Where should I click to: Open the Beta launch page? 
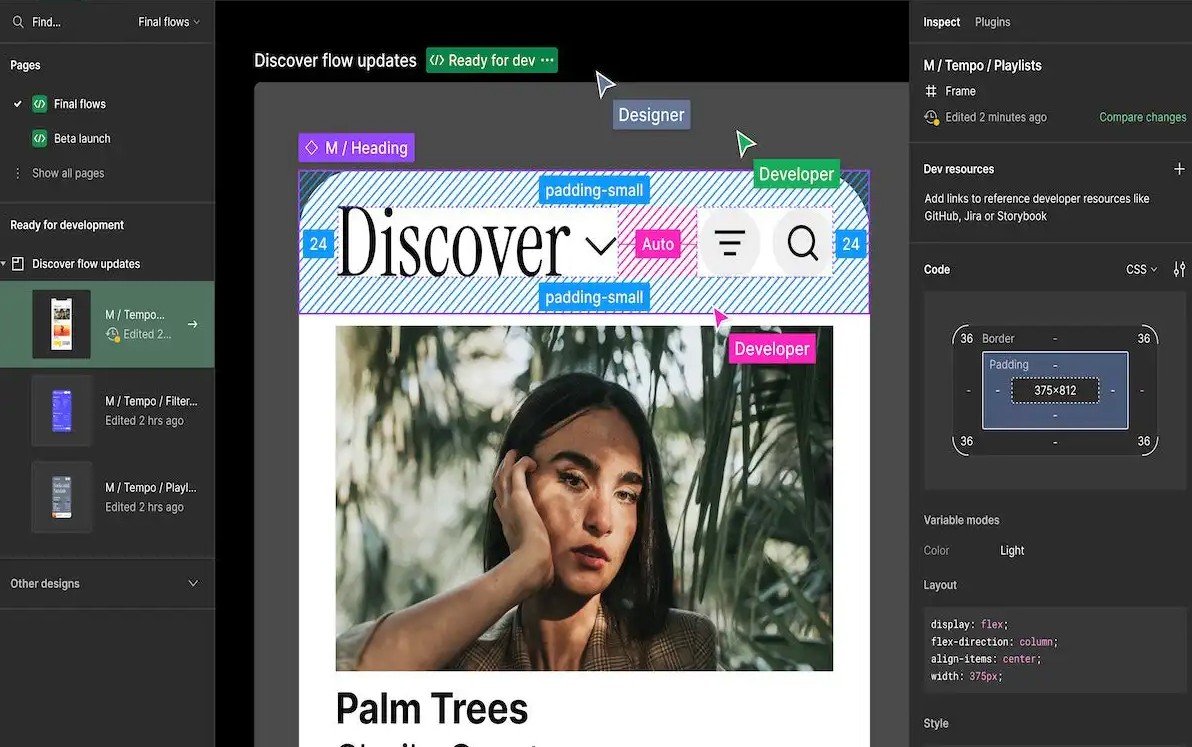[x=81, y=139]
